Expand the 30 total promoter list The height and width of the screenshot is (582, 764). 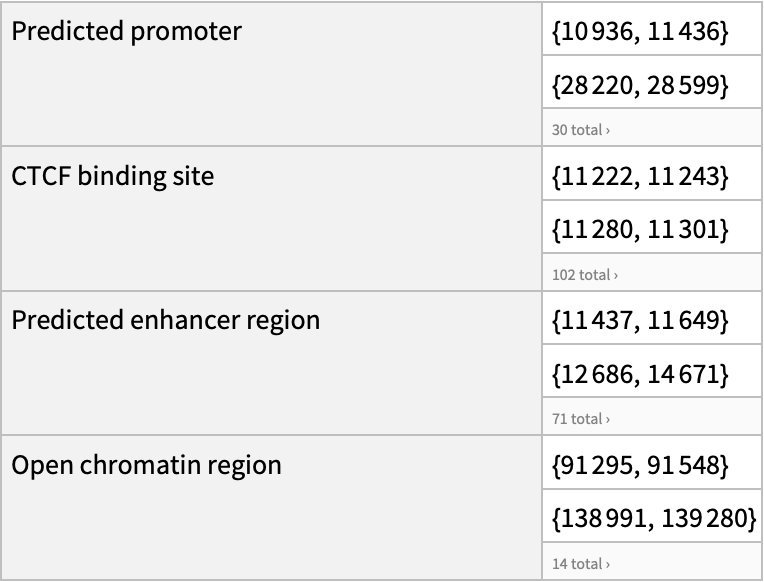(580, 130)
